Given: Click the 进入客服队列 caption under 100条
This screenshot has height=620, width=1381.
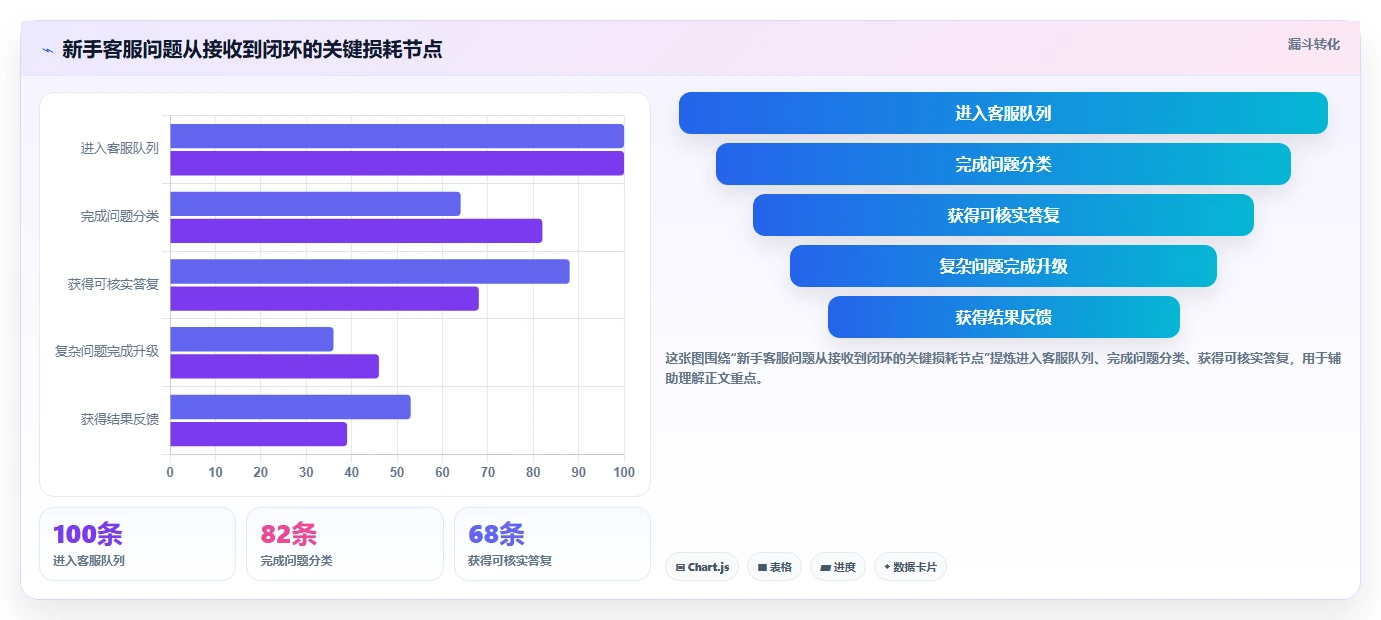Looking at the screenshot, I should coord(89,561).
